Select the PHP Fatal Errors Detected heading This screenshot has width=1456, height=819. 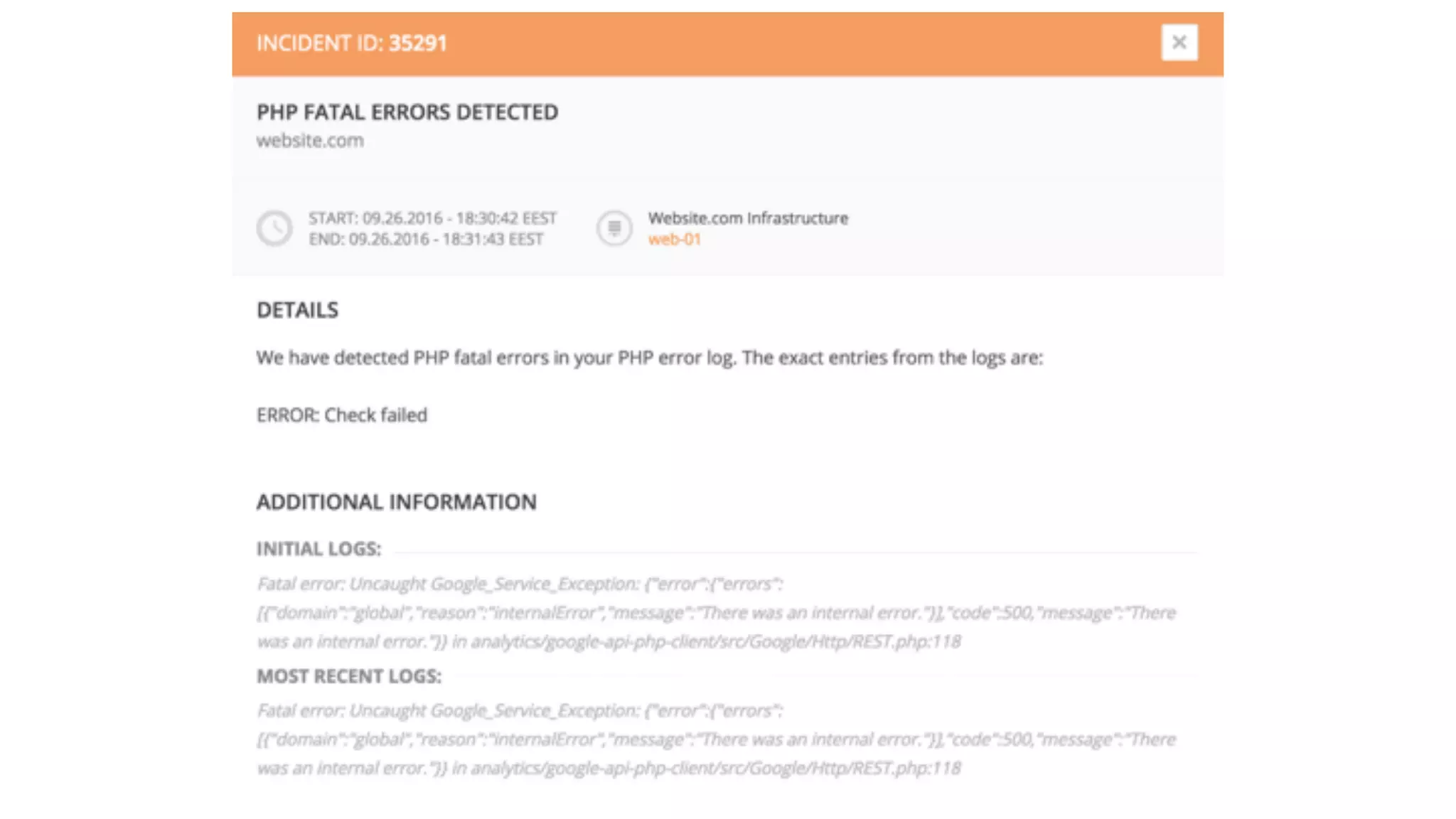pyautogui.click(x=407, y=112)
